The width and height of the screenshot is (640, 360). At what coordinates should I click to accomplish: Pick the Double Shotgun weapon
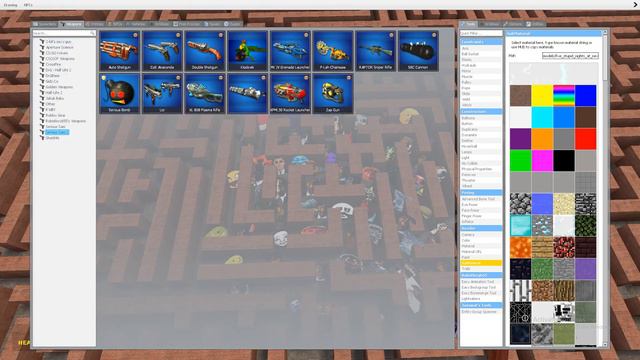[x=205, y=51]
